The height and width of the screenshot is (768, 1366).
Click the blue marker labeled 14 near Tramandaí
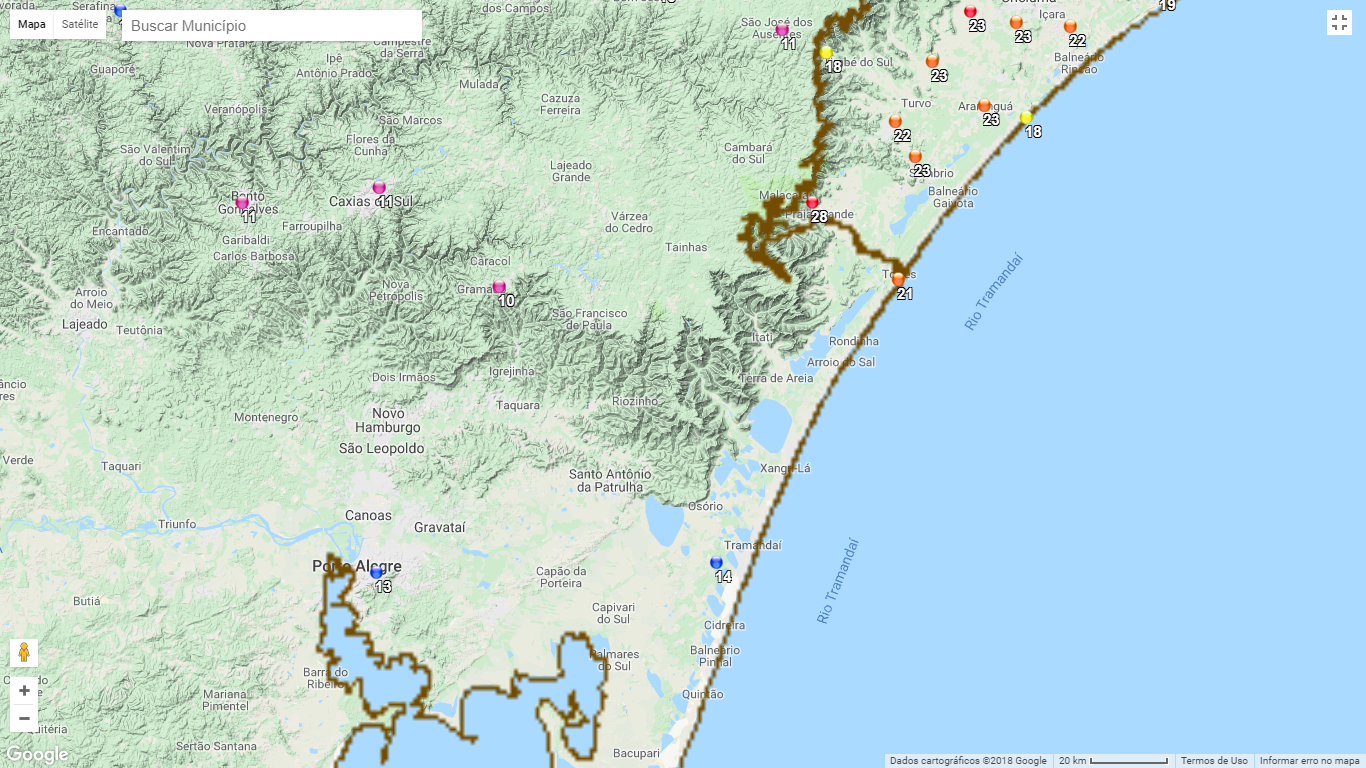716,563
